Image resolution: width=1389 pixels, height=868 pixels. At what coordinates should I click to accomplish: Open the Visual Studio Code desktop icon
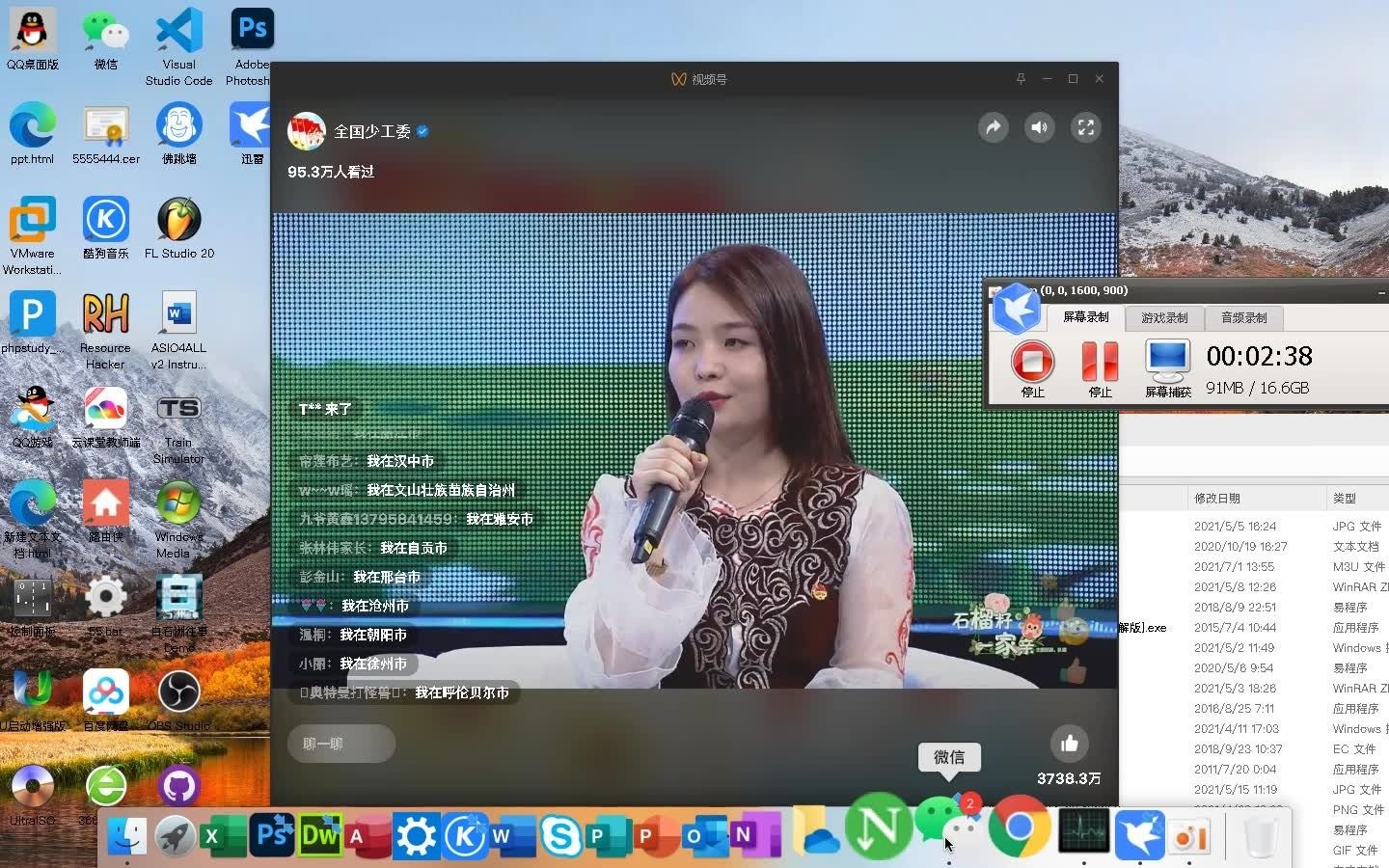pyautogui.click(x=179, y=46)
